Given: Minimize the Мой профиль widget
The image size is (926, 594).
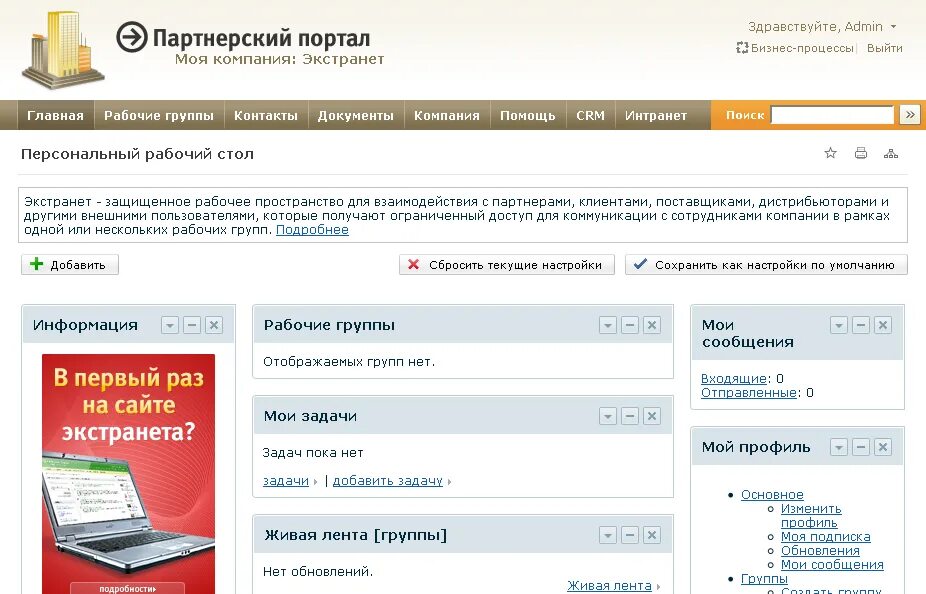Looking at the screenshot, I should 860,447.
